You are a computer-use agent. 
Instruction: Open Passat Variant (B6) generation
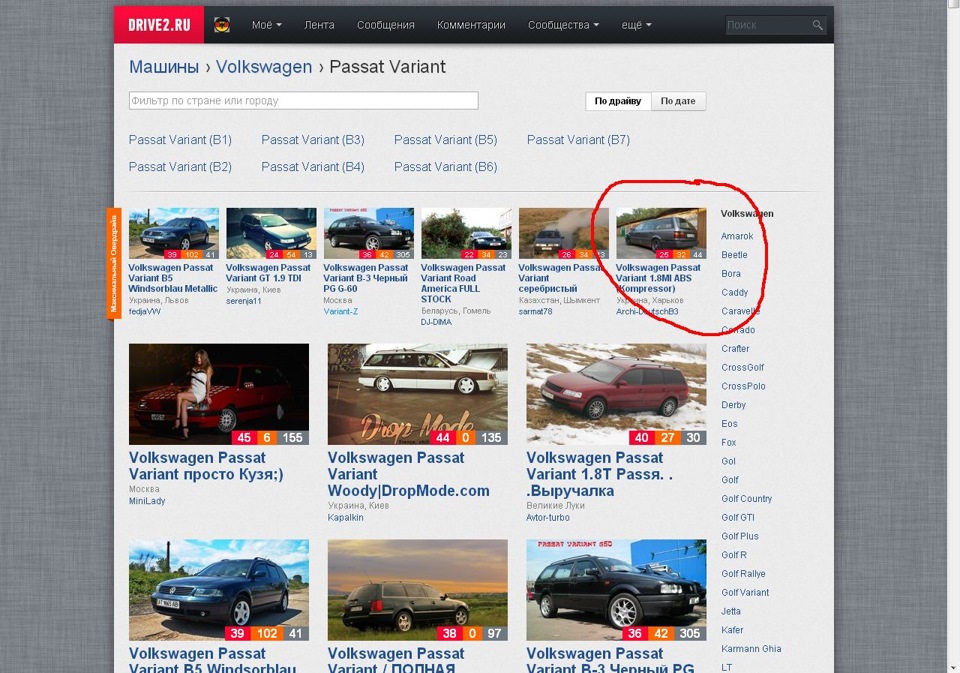(x=446, y=167)
